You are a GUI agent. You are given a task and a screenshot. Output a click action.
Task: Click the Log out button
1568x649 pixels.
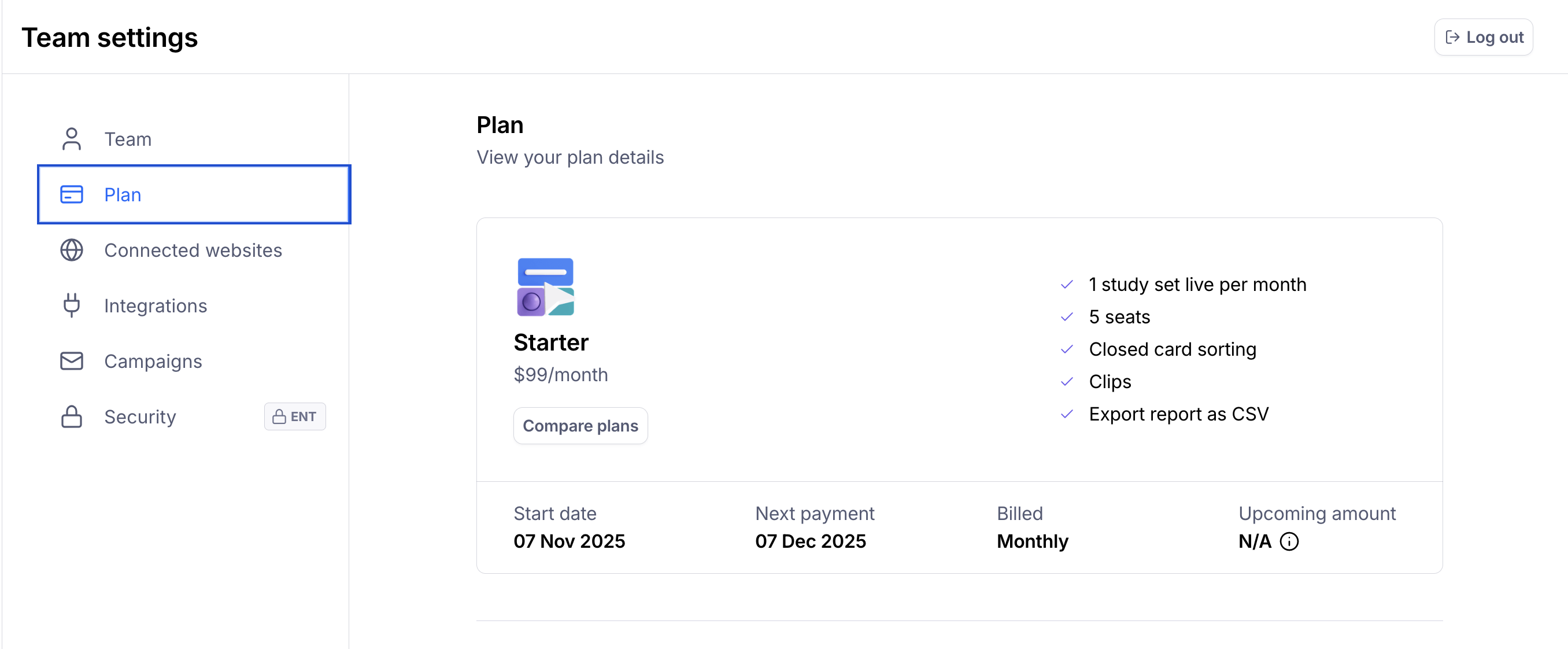click(x=1483, y=37)
